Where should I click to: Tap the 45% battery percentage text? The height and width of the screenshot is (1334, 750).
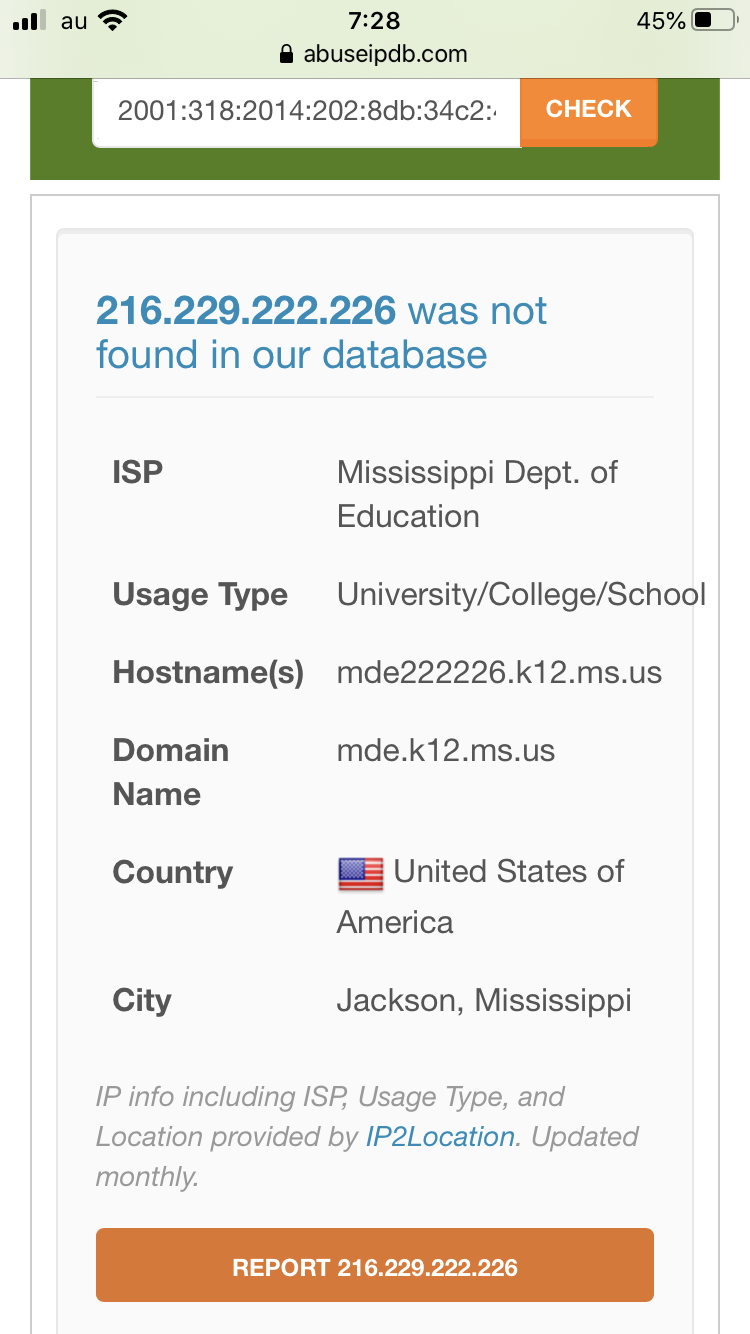pyautogui.click(x=660, y=21)
